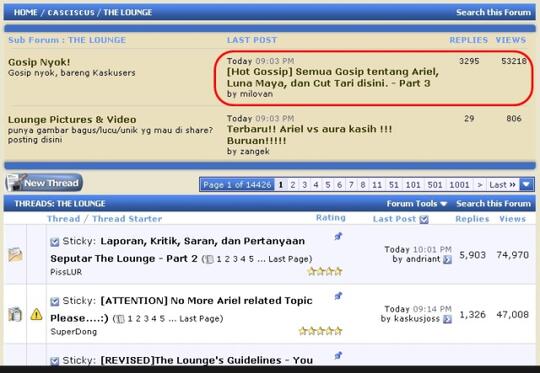
Task: Click the pin icon on Laporan Kritik sticky
Action: (338, 236)
